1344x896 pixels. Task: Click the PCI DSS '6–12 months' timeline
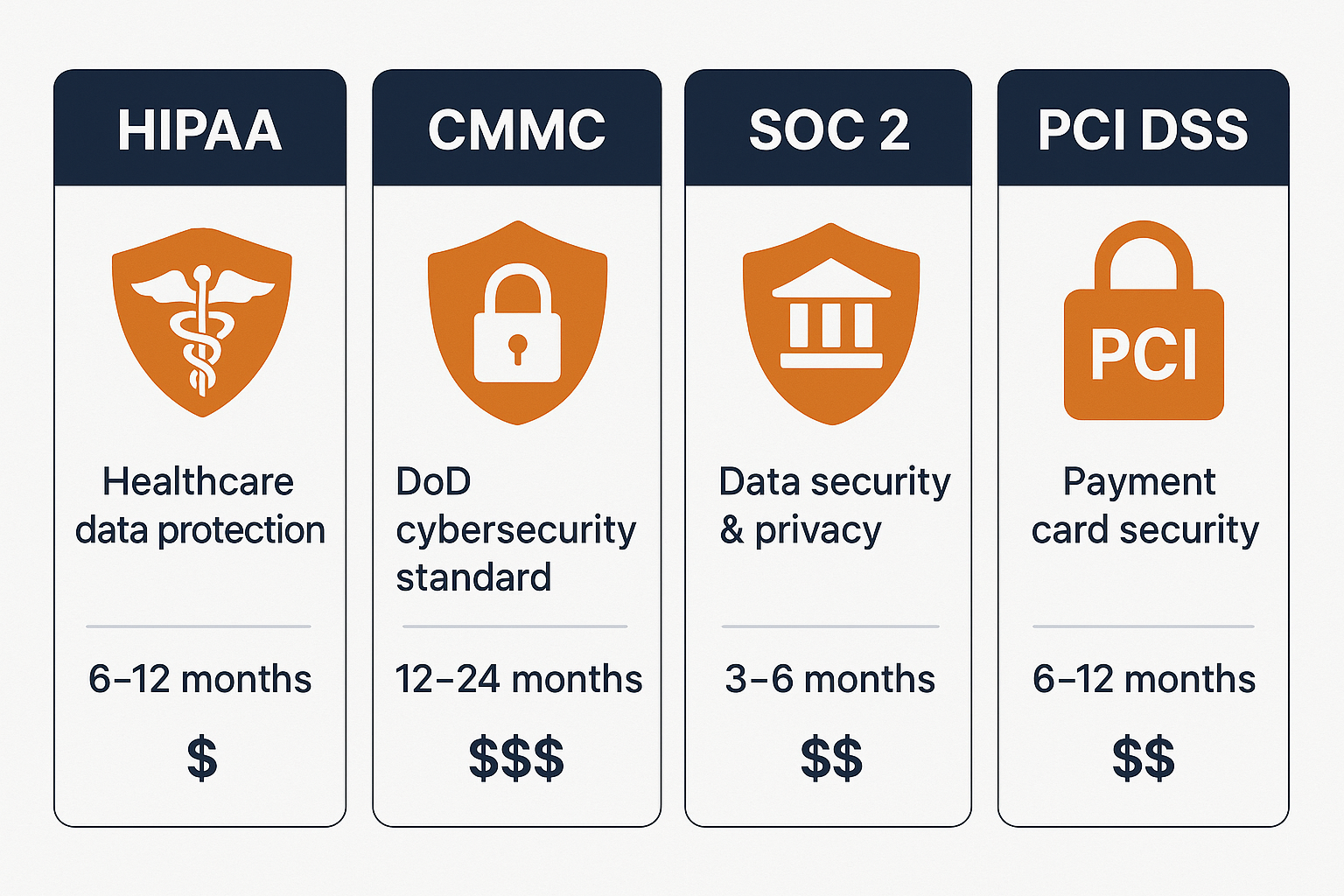[x=1144, y=680]
